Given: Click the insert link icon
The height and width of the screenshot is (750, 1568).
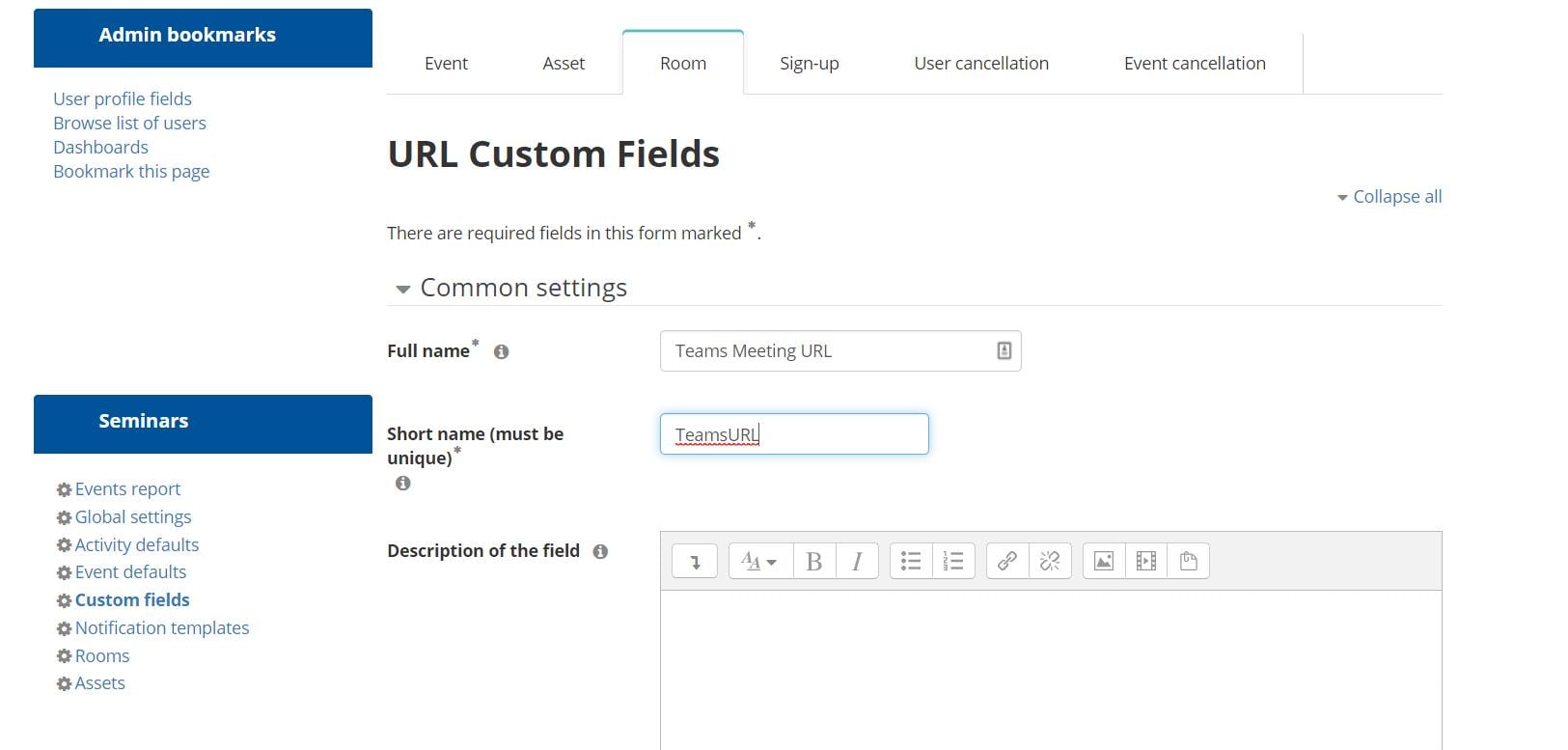Looking at the screenshot, I should [1006, 561].
